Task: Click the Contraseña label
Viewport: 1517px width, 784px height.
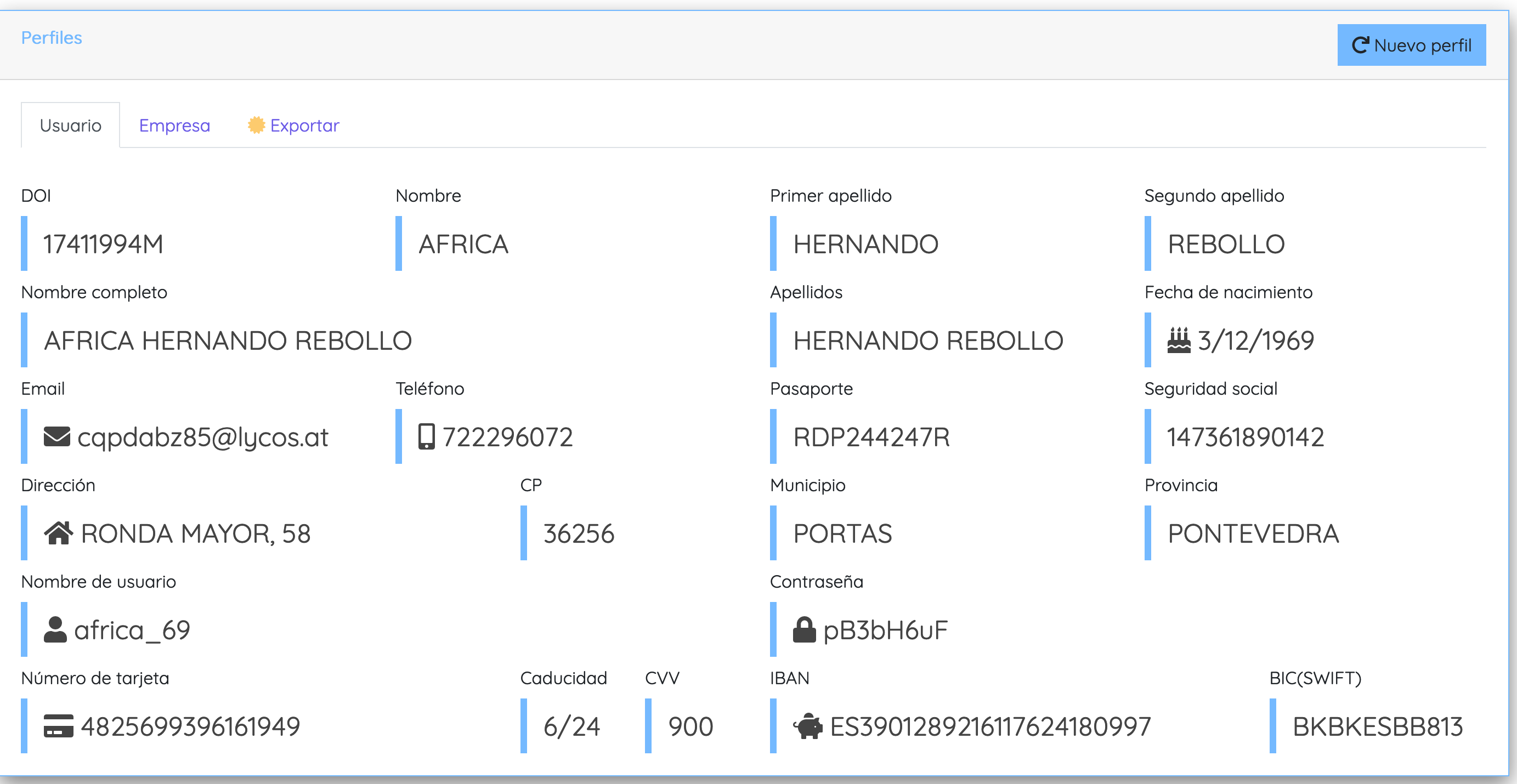Action: 817,582
